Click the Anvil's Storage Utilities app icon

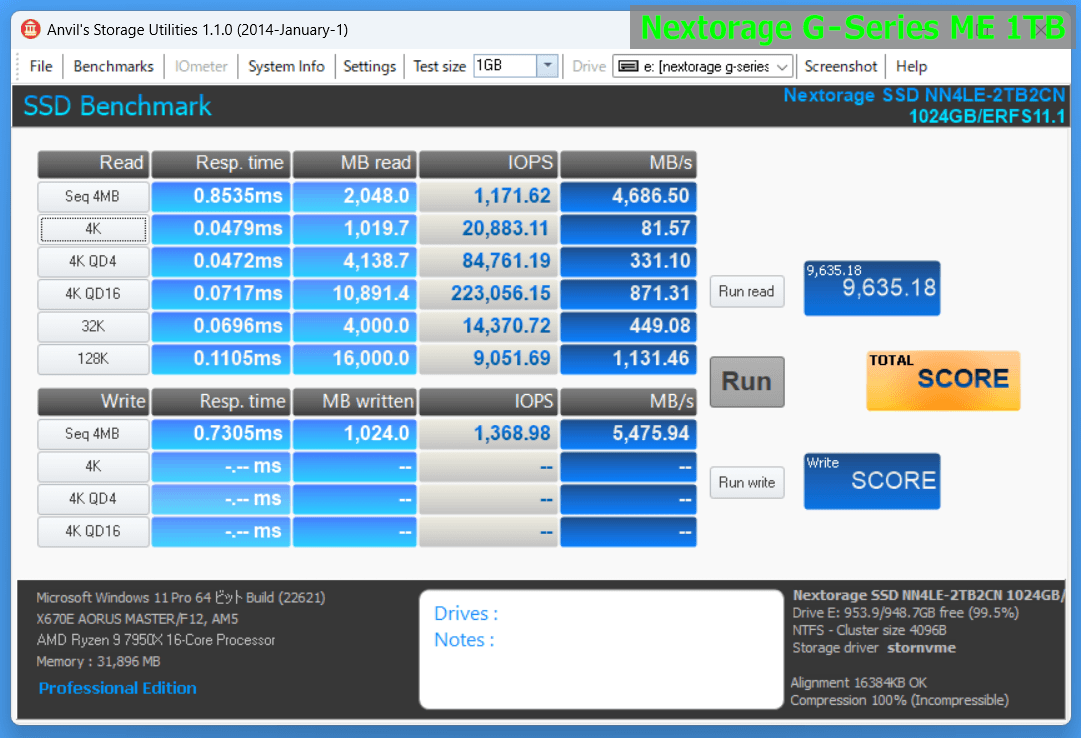(x=31, y=29)
